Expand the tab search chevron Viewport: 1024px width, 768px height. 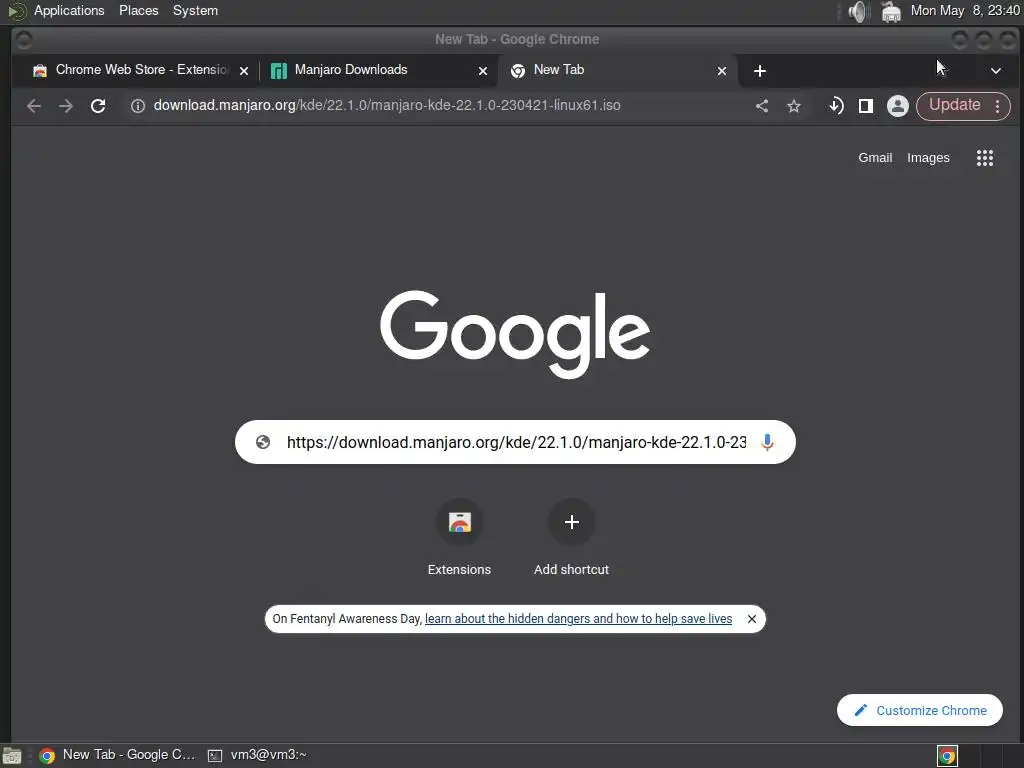coord(996,71)
